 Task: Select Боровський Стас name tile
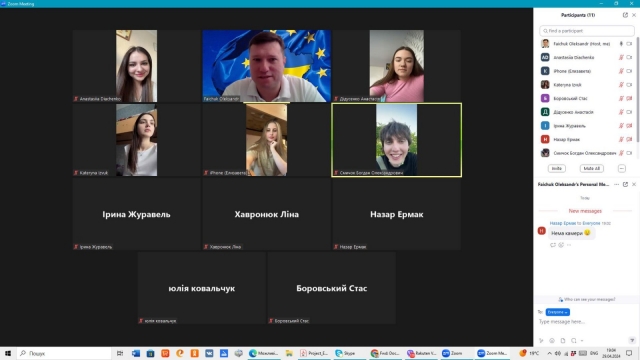point(331,288)
